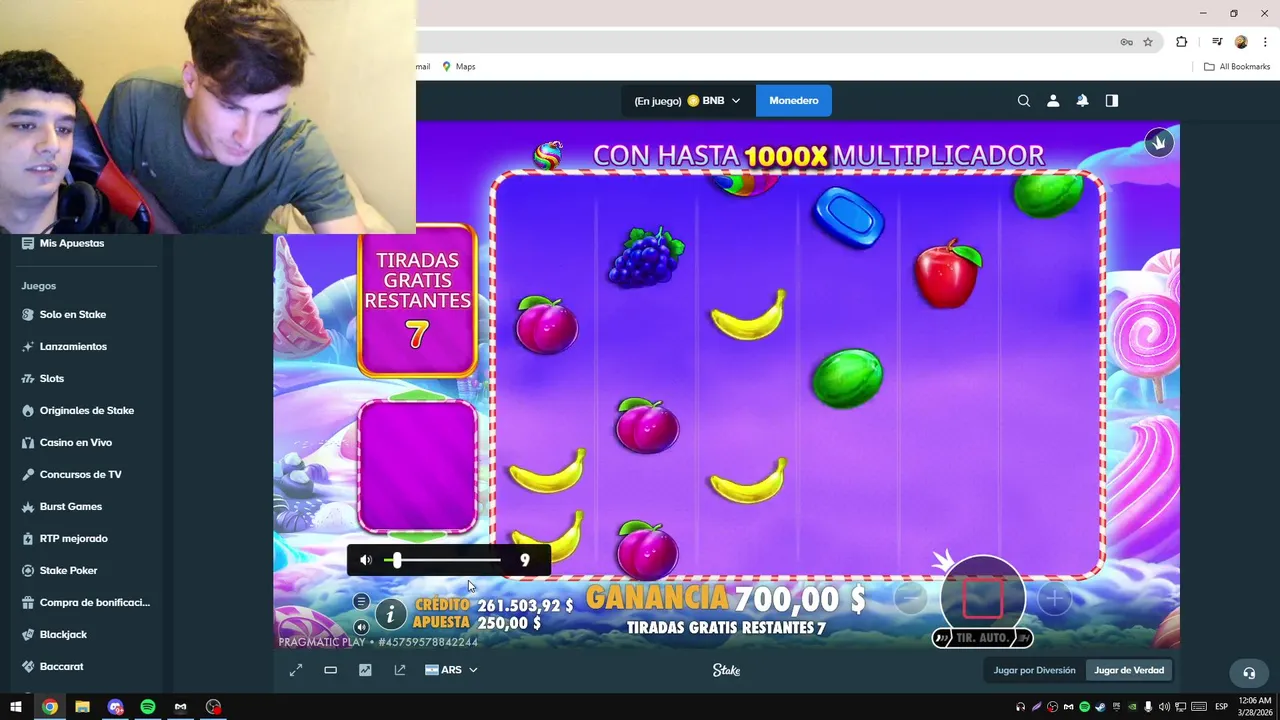The image size is (1280, 720).
Task: Open All Bookmarks folder
Action: [x=1237, y=67]
